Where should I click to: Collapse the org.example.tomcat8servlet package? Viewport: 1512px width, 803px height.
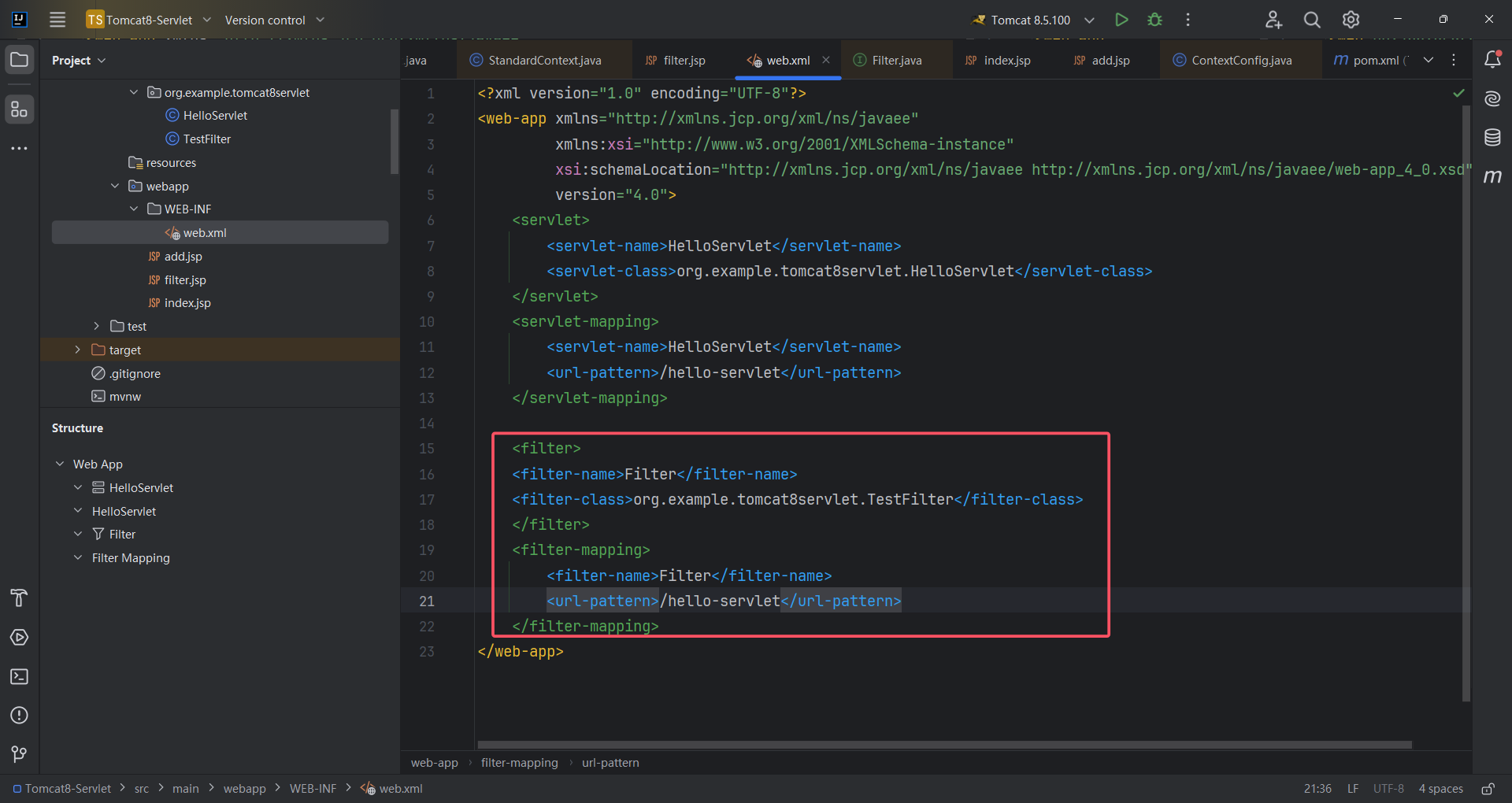coord(134,92)
